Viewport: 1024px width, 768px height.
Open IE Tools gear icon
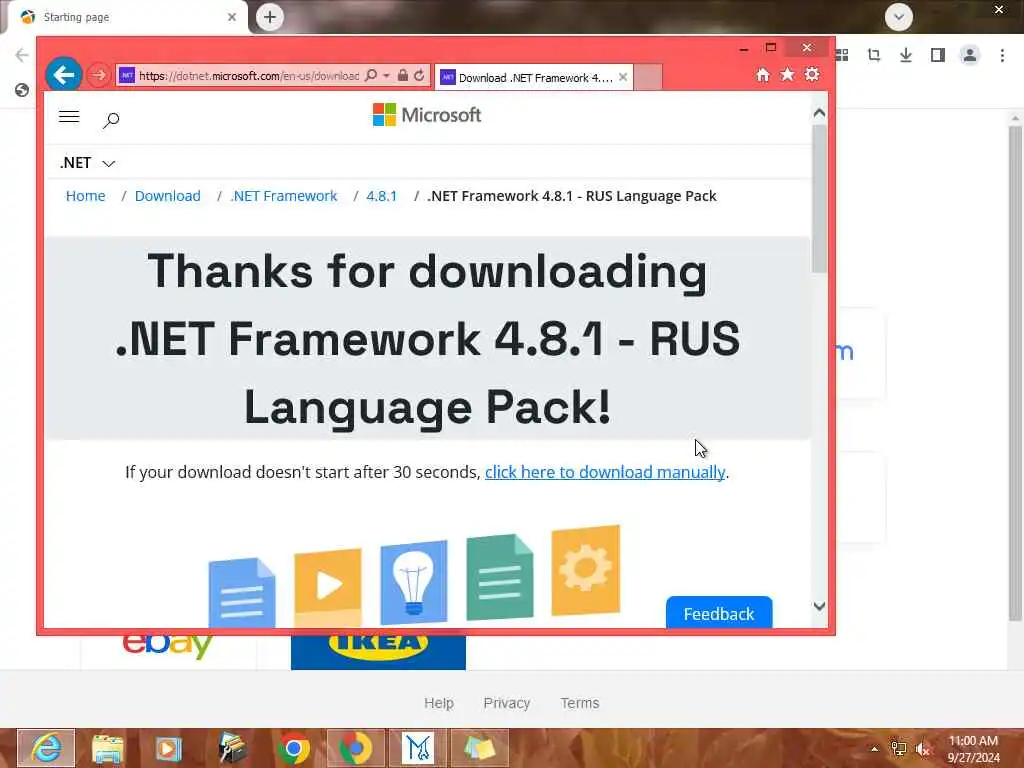[x=812, y=74]
